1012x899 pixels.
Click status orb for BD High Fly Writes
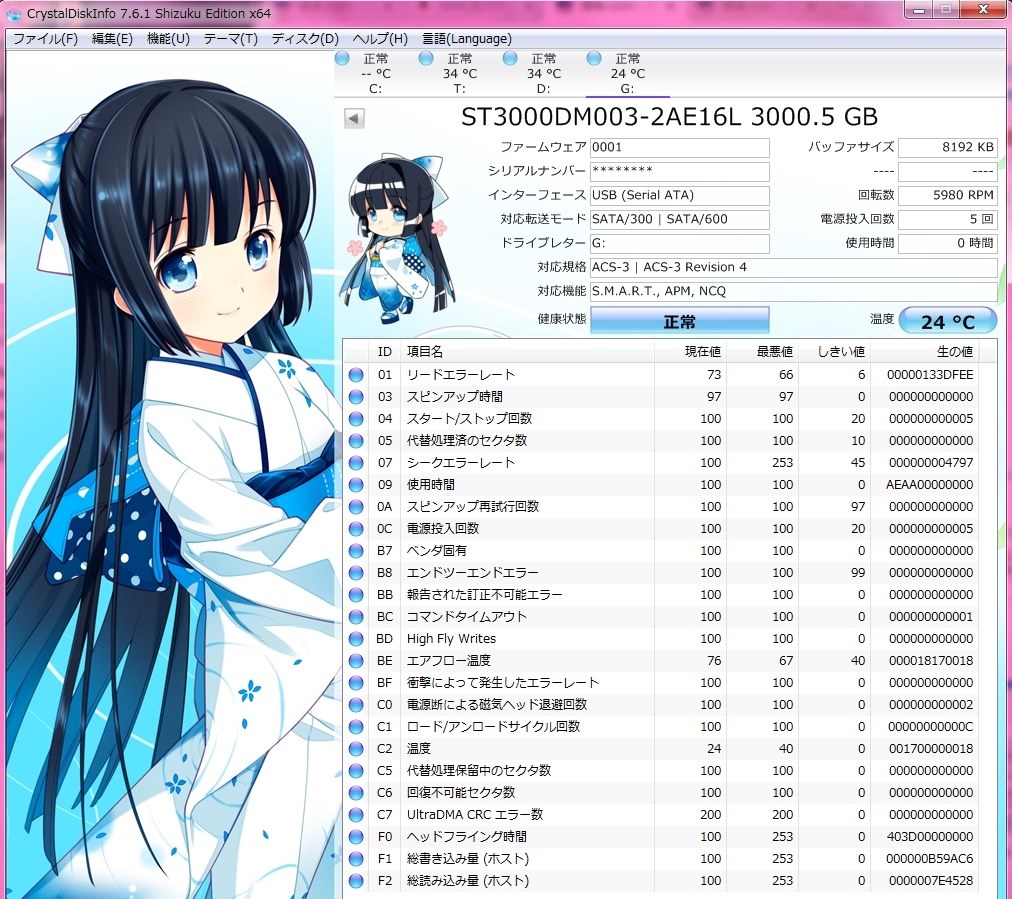click(356, 638)
